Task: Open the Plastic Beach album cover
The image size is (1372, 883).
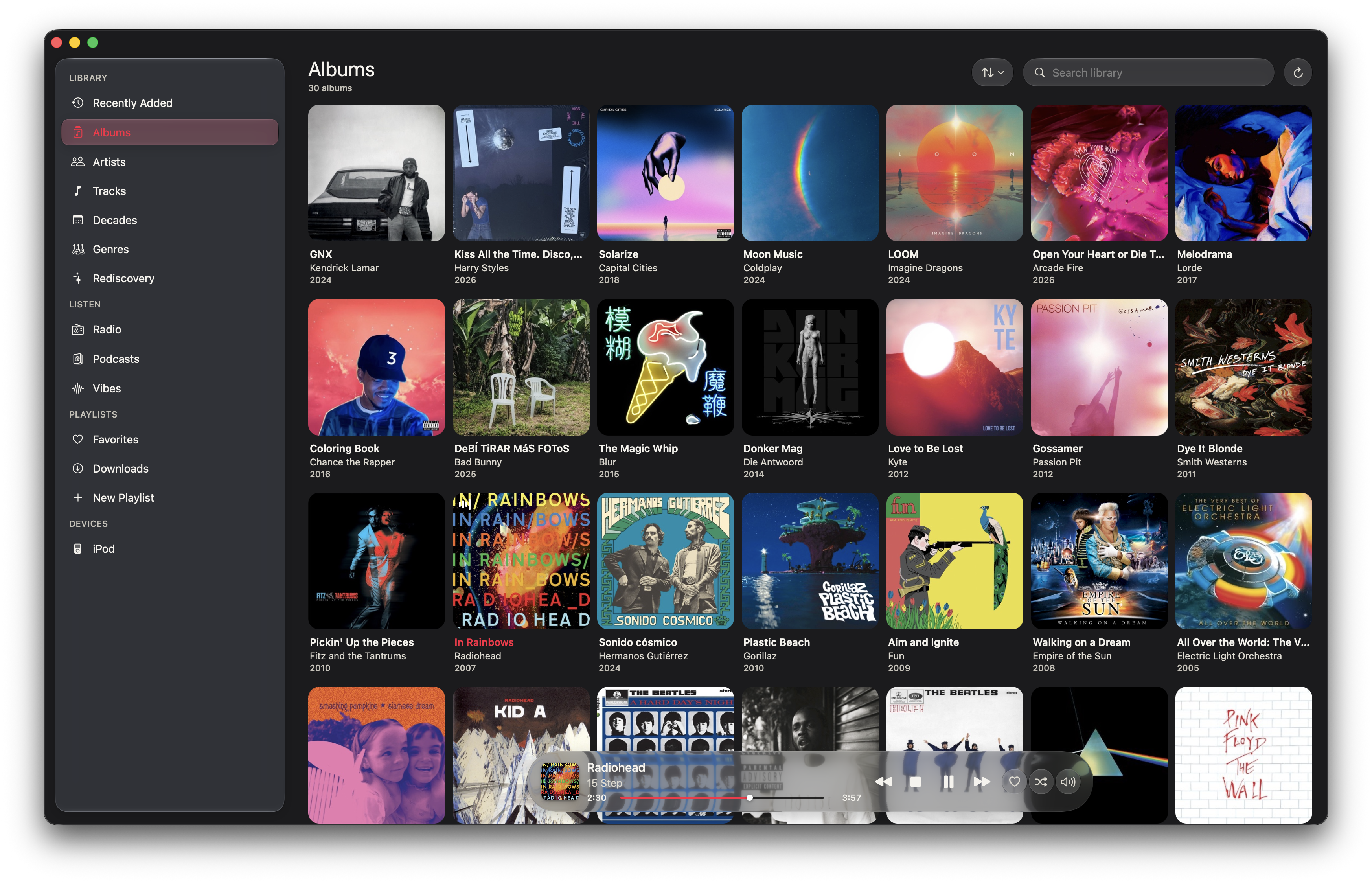Action: coord(809,561)
